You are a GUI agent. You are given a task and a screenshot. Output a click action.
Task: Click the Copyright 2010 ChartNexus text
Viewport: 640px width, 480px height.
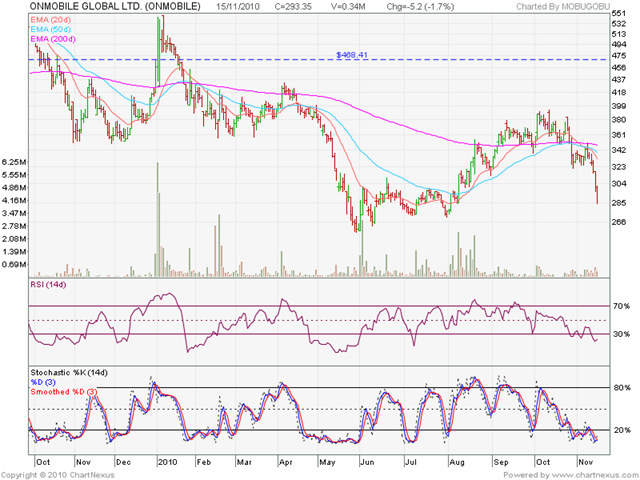click(58, 475)
